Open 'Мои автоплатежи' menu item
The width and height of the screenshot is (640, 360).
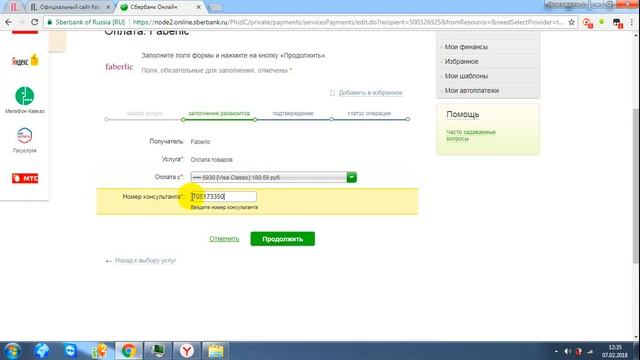point(471,91)
